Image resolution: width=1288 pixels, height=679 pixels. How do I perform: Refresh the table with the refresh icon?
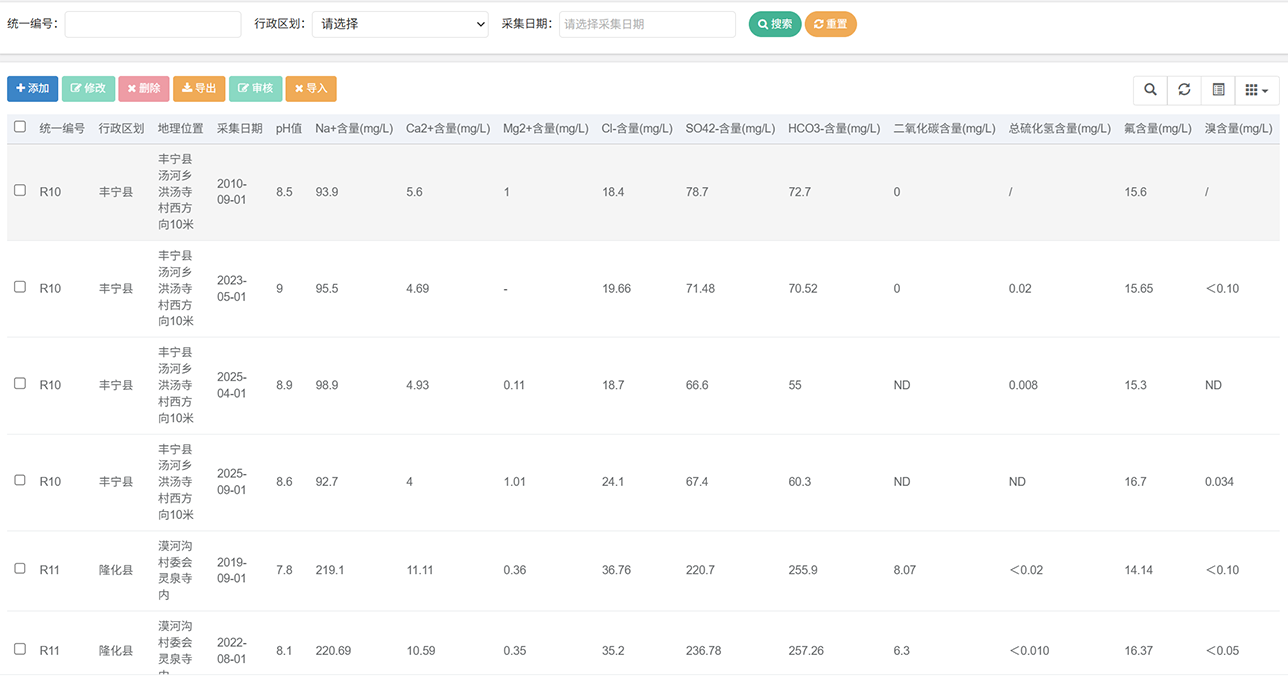[x=1184, y=90]
